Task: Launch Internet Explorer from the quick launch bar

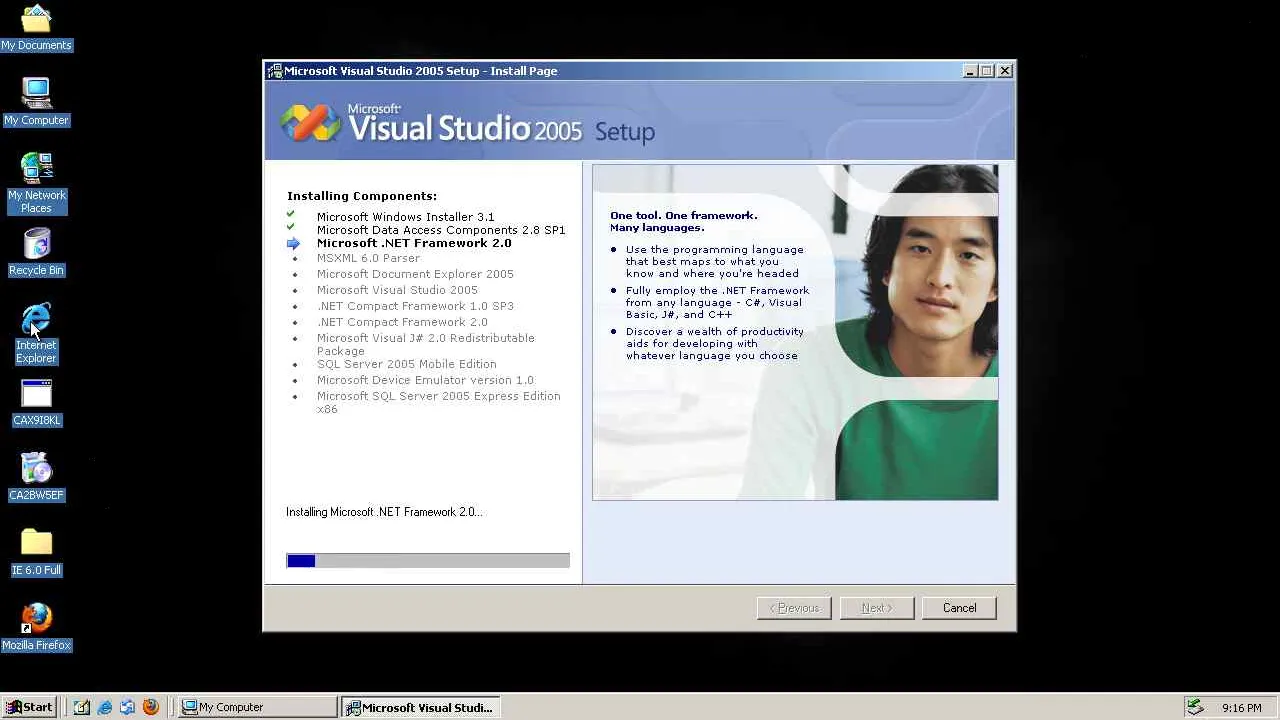Action: (105, 707)
